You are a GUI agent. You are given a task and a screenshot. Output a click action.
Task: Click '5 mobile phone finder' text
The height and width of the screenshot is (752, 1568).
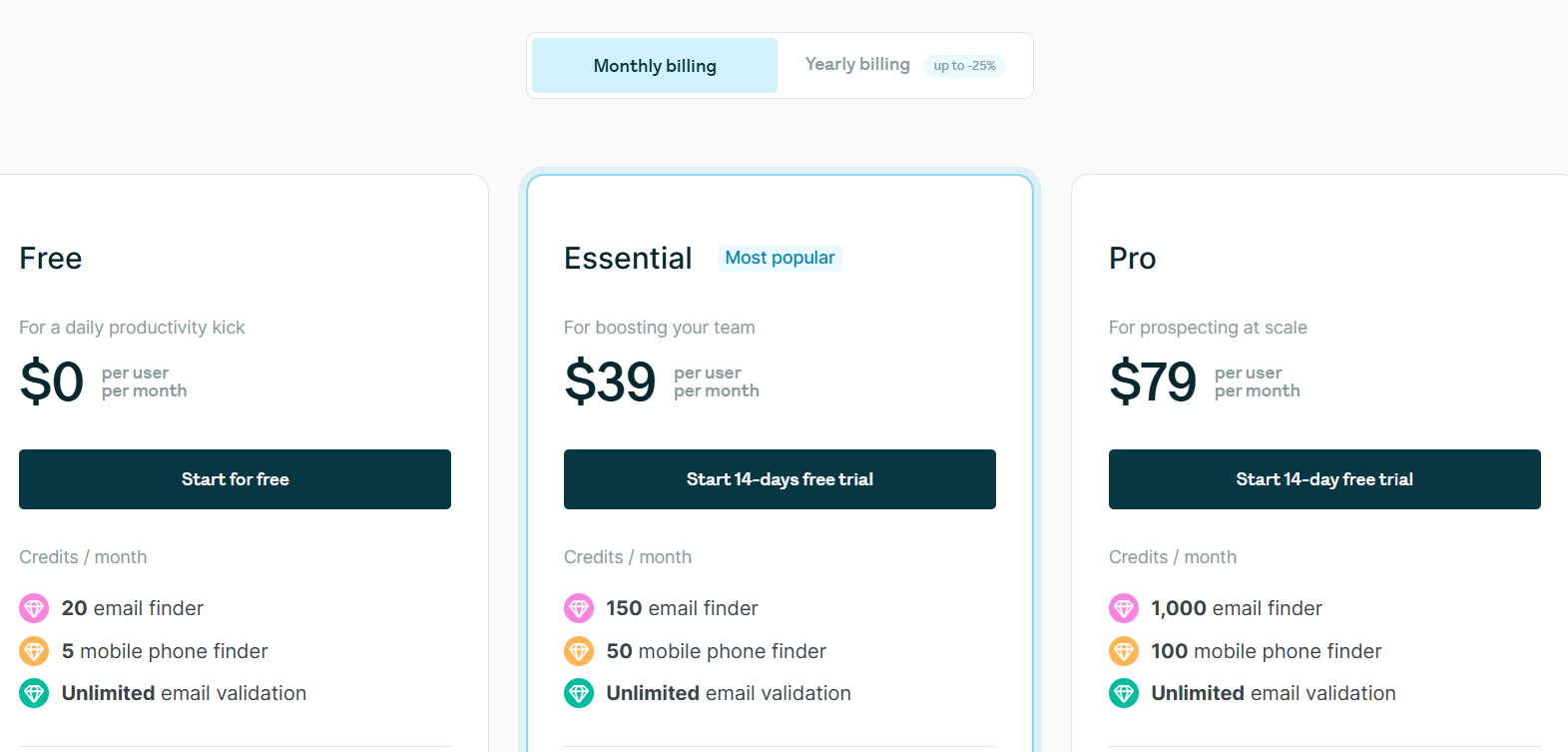(x=165, y=651)
